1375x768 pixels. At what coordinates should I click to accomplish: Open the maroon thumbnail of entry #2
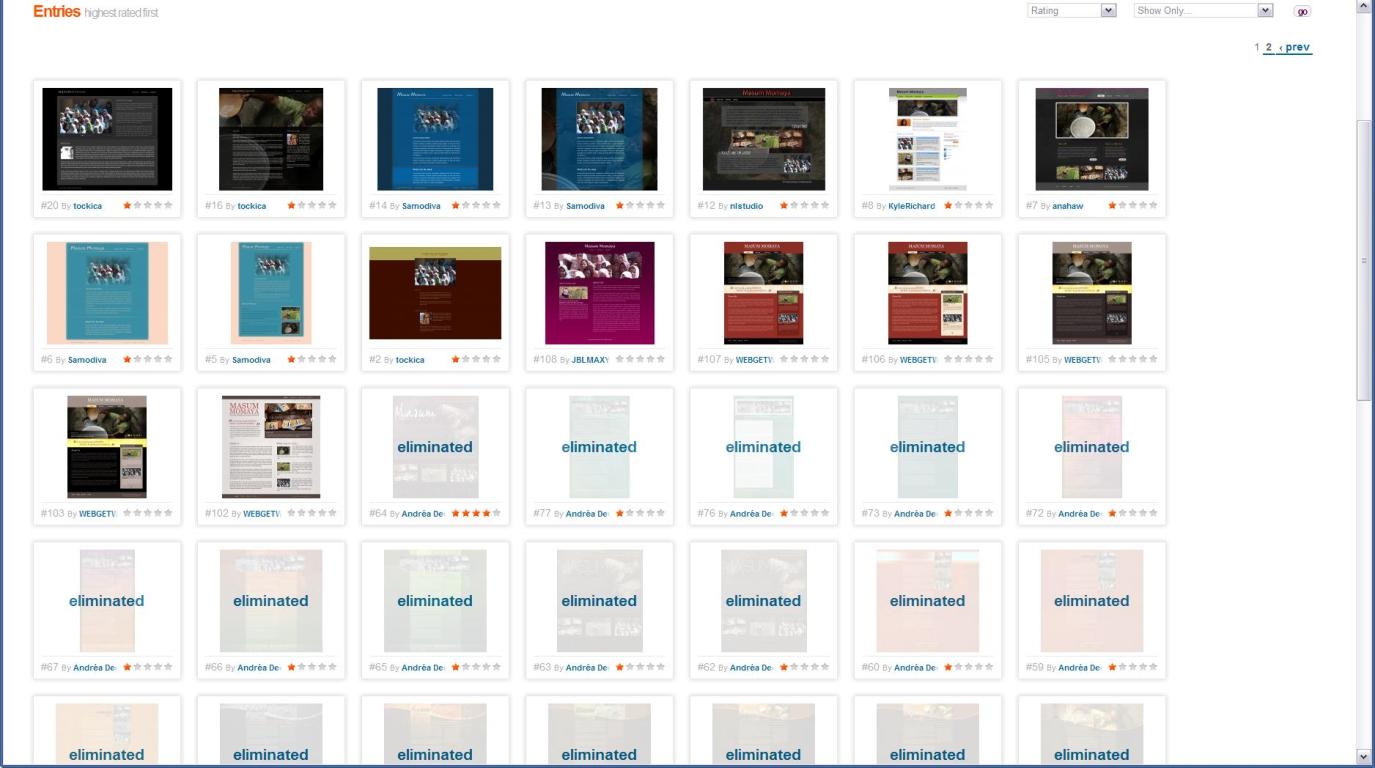(435, 293)
